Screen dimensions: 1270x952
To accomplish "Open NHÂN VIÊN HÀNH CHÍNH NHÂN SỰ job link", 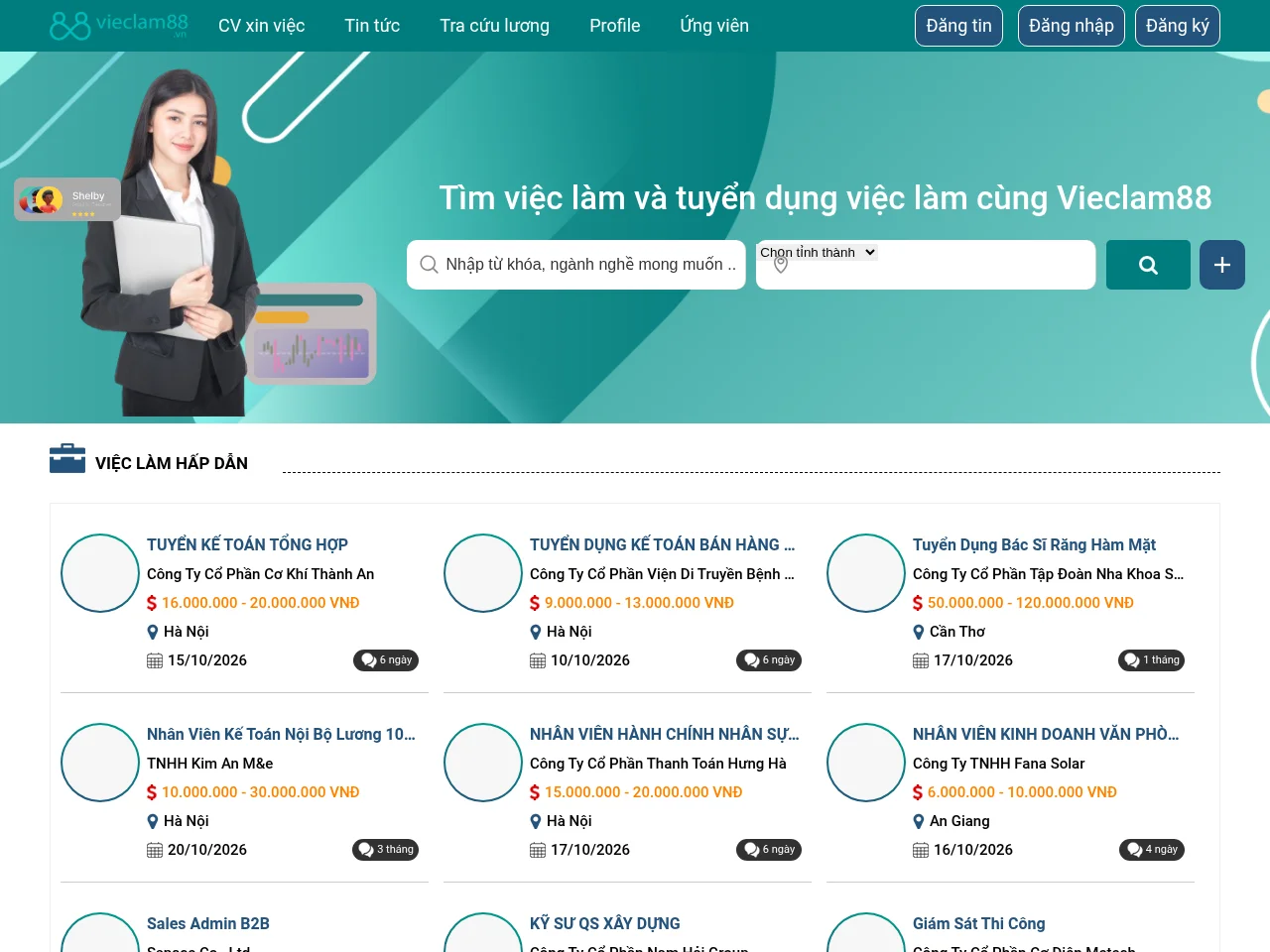I will click(664, 734).
